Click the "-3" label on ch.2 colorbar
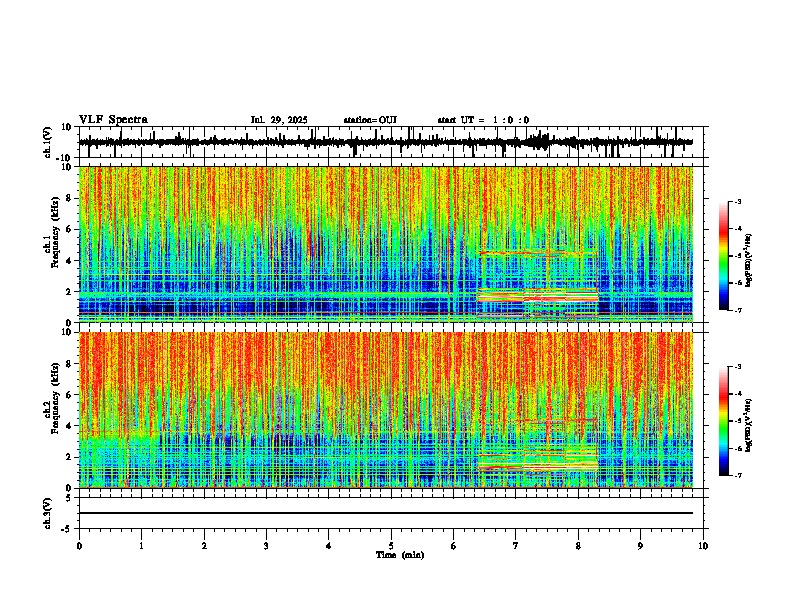This screenshot has height=612, width=792. coord(737,367)
